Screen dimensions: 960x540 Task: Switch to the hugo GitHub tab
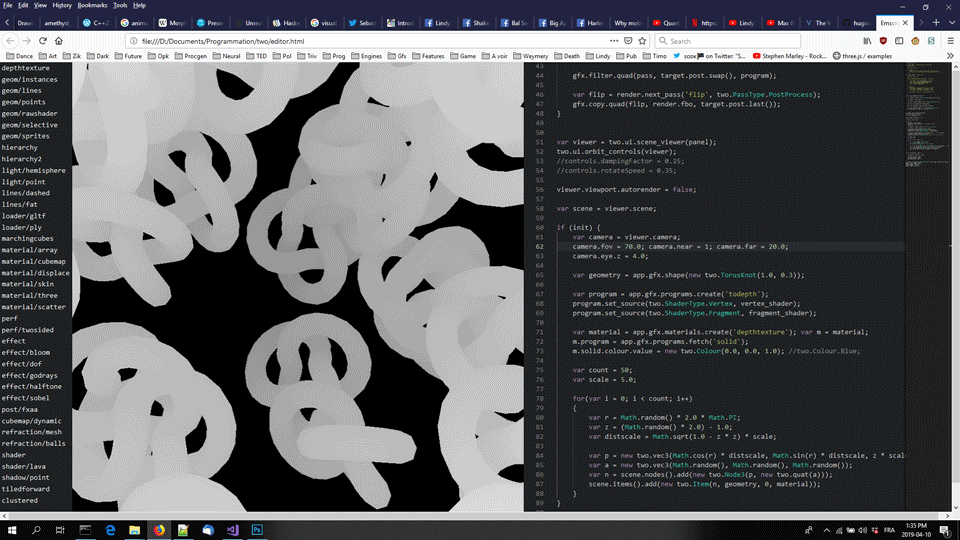click(x=857, y=23)
